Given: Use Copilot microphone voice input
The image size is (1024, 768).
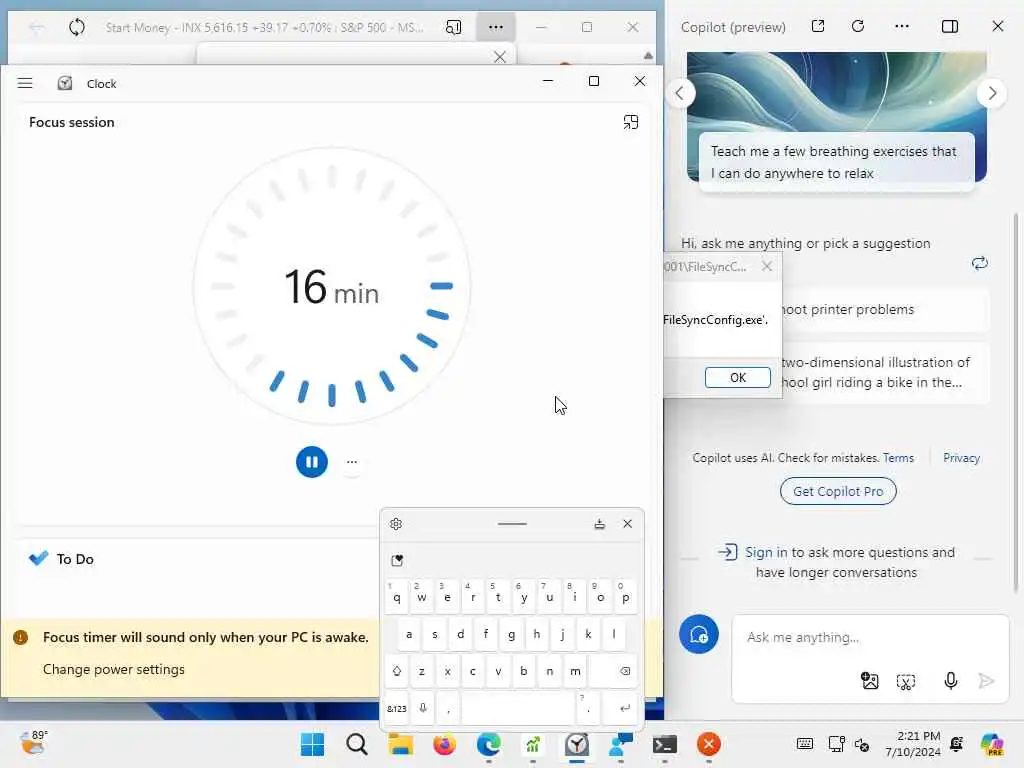Looking at the screenshot, I should [x=950, y=681].
